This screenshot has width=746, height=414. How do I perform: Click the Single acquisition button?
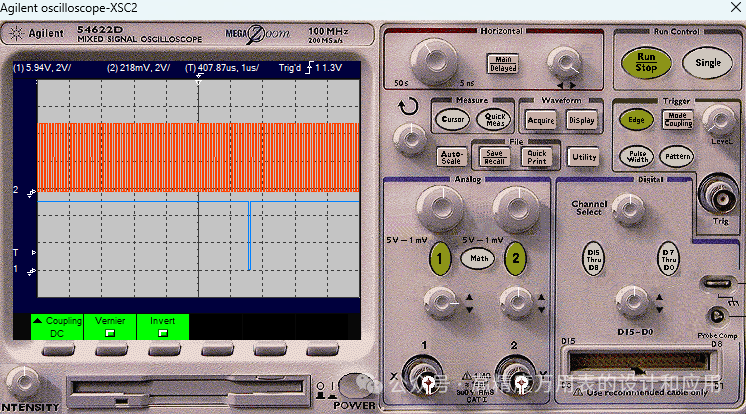pyautogui.click(x=707, y=62)
